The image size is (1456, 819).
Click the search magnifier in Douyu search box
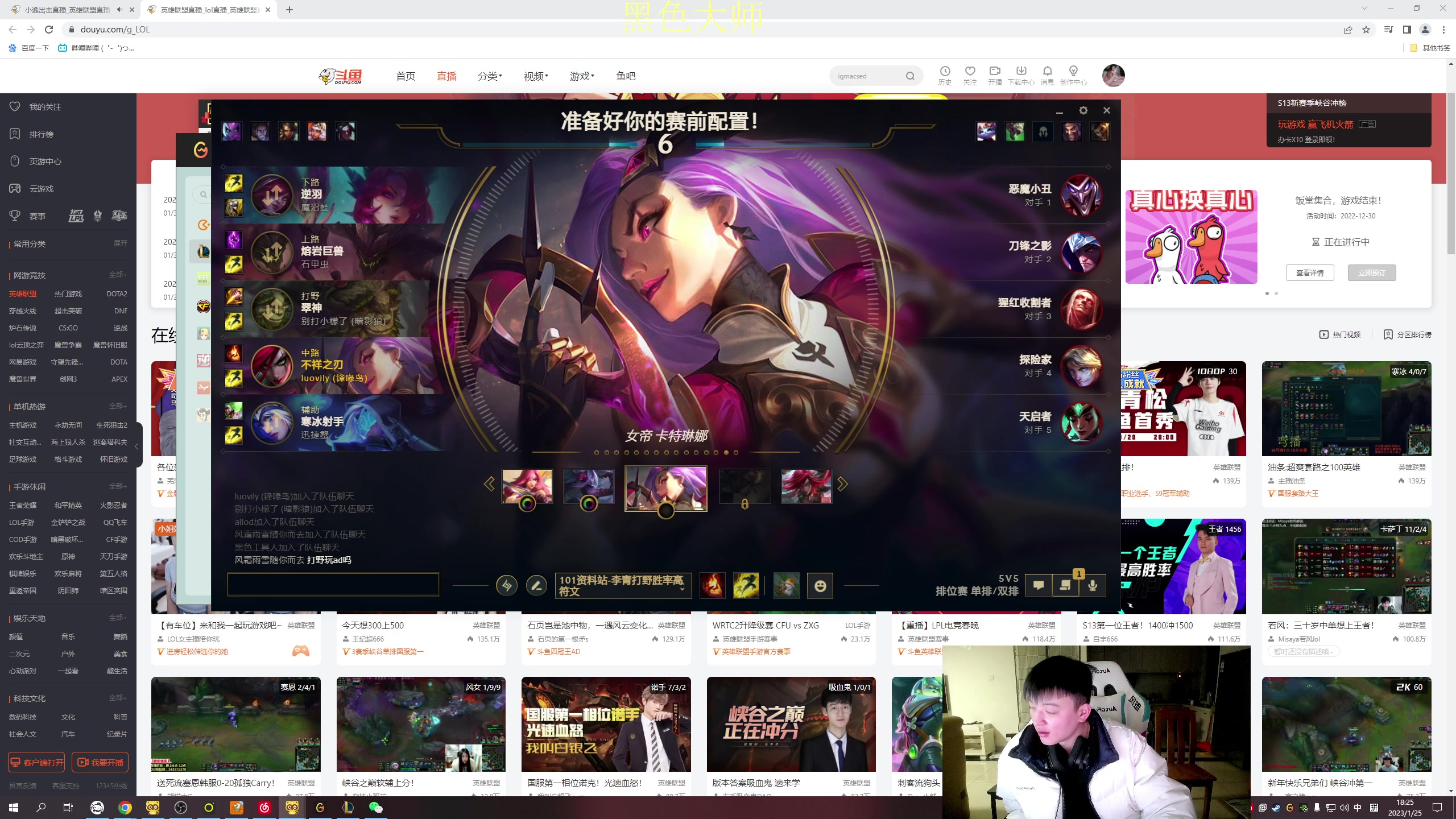click(910, 76)
